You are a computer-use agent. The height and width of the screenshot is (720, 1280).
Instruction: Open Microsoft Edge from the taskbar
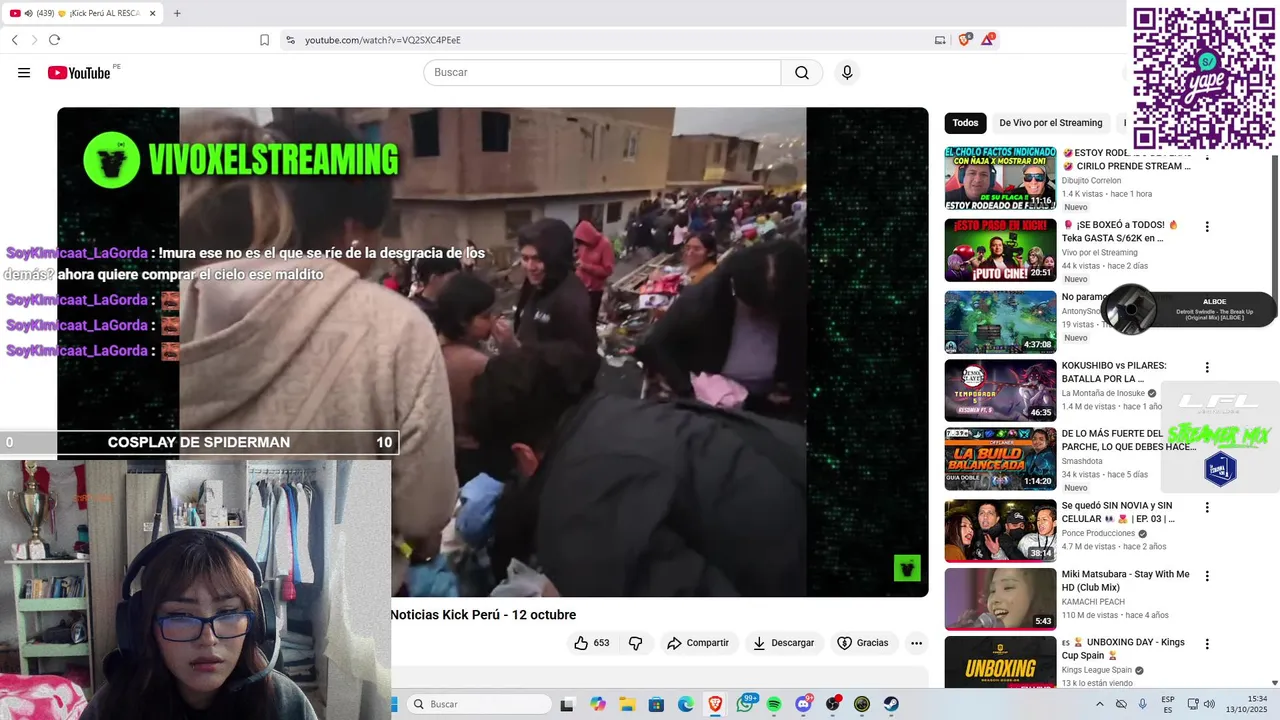click(x=686, y=704)
